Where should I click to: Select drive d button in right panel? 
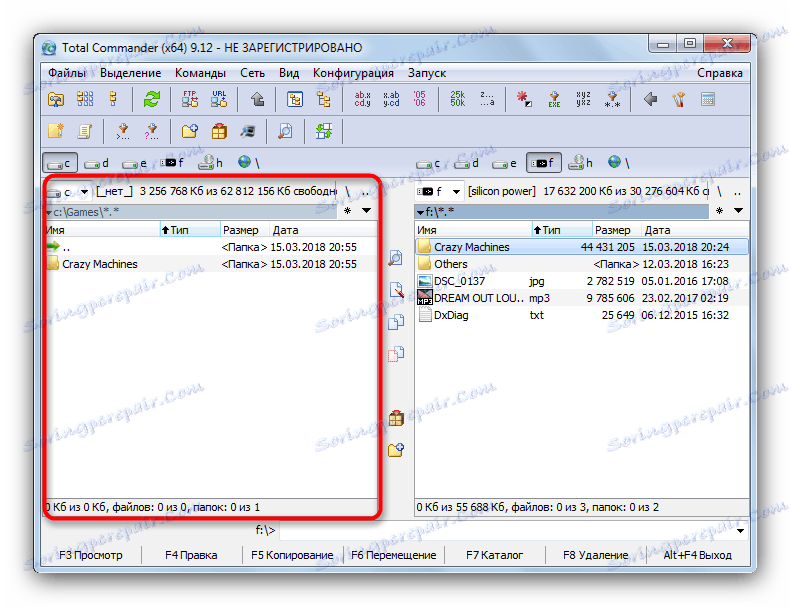(466, 163)
